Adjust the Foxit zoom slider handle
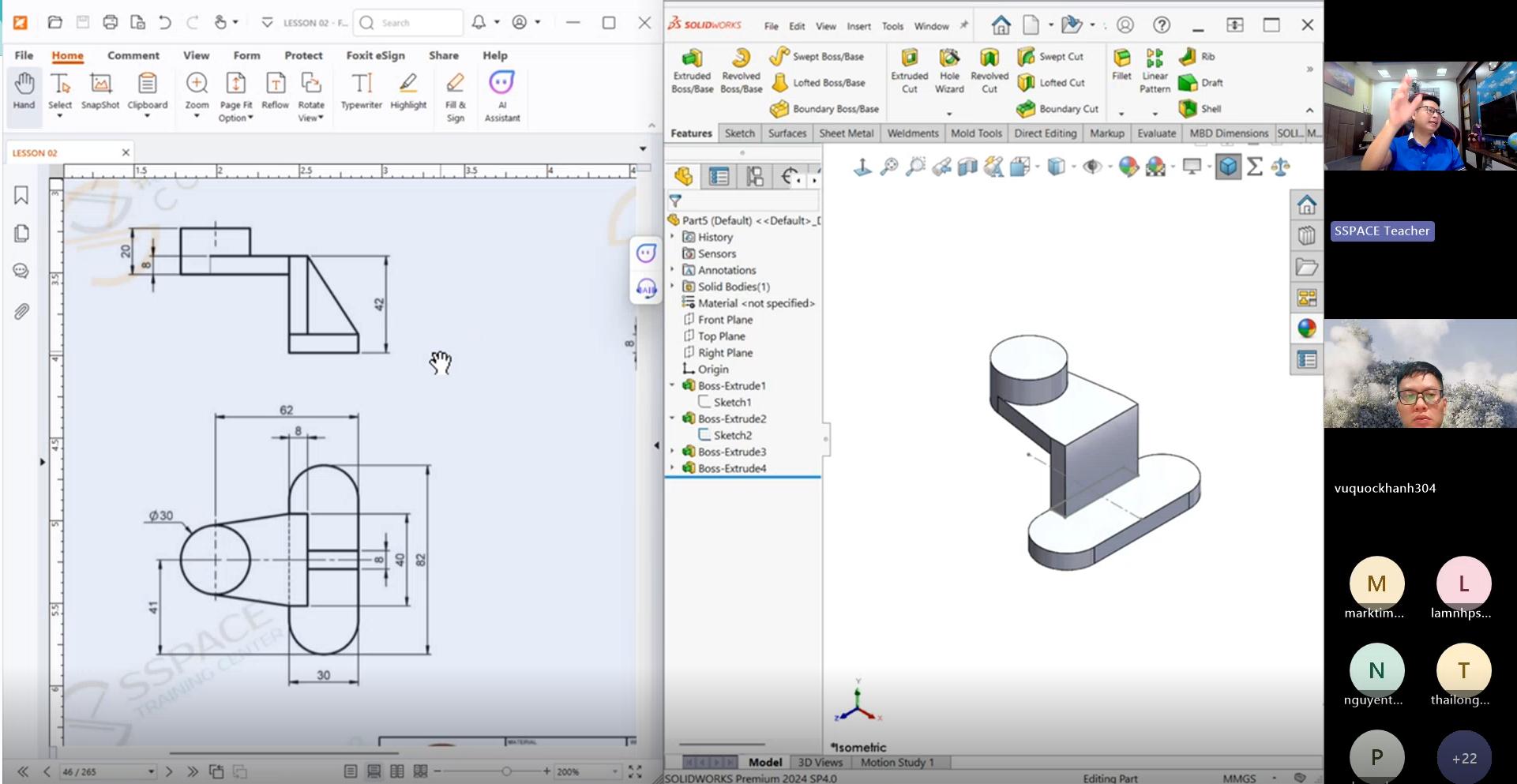1517x784 pixels. (506, 771)
